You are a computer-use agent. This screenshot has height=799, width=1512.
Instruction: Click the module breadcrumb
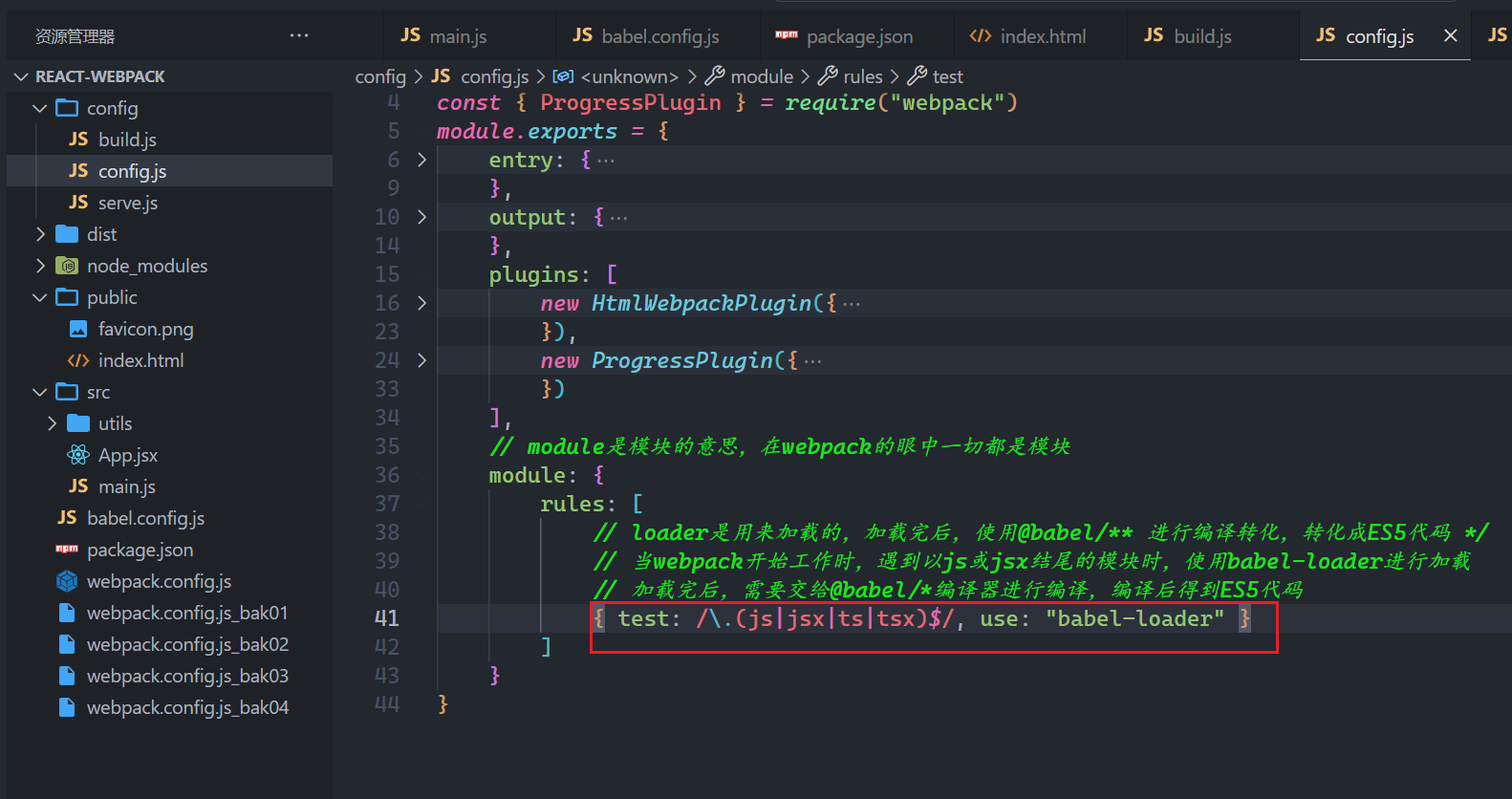pyautogui.click(x=749, y=76)
